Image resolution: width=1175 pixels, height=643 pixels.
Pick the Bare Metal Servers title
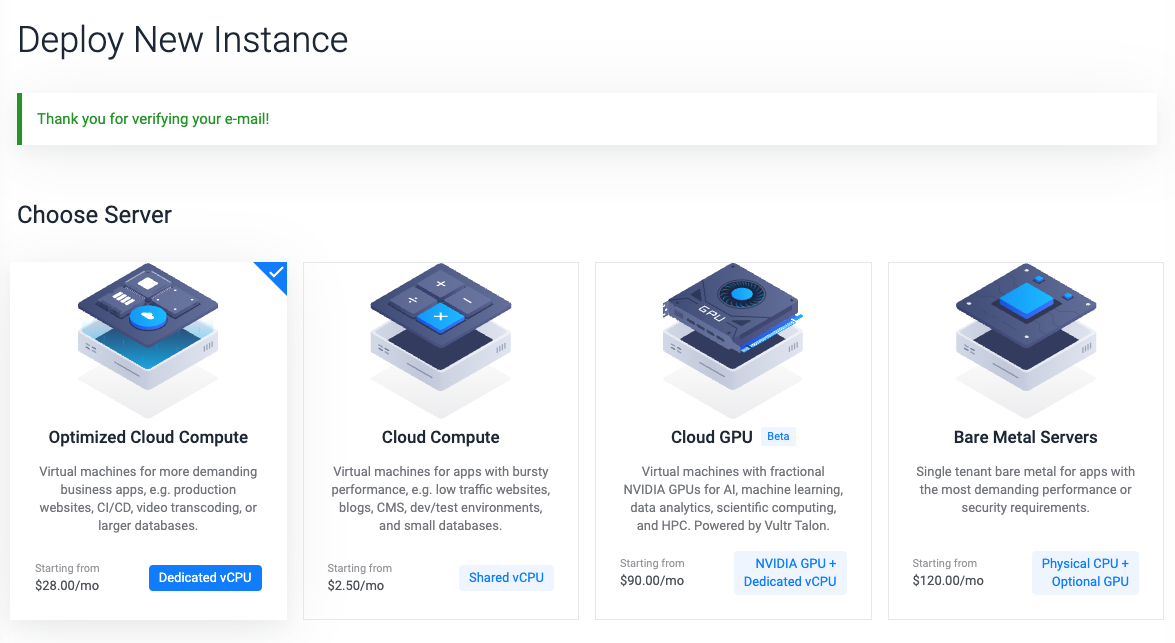[x=1025, y=437]
